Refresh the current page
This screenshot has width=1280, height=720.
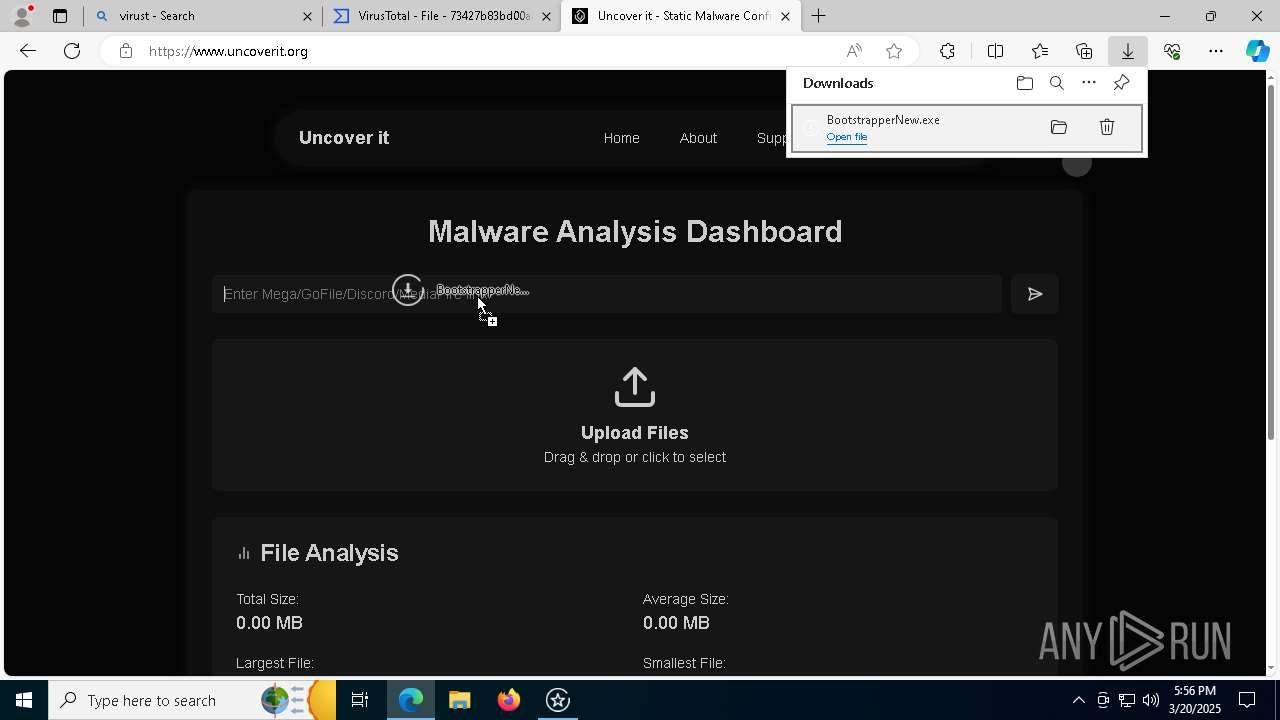click(72, 51)
